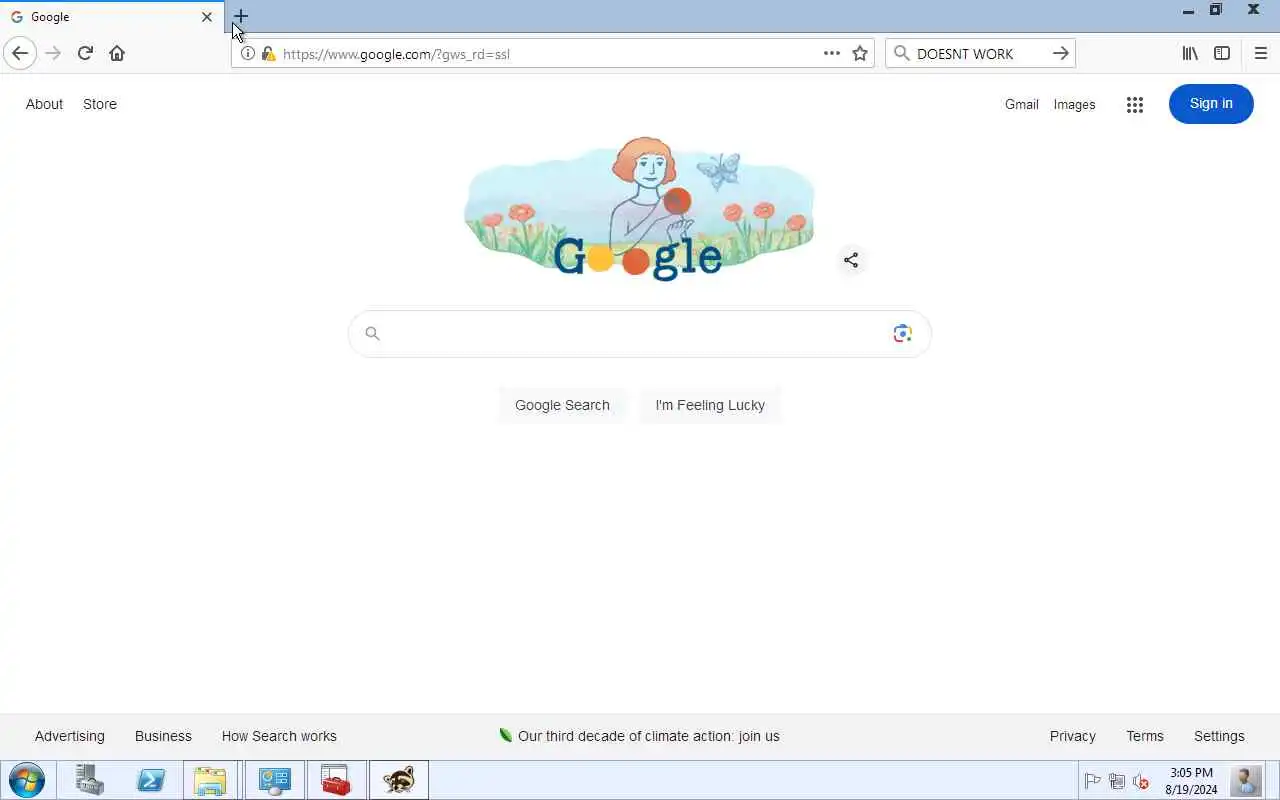
Task: Open the Library bookmarks icon
Action: click(1190, 53)
